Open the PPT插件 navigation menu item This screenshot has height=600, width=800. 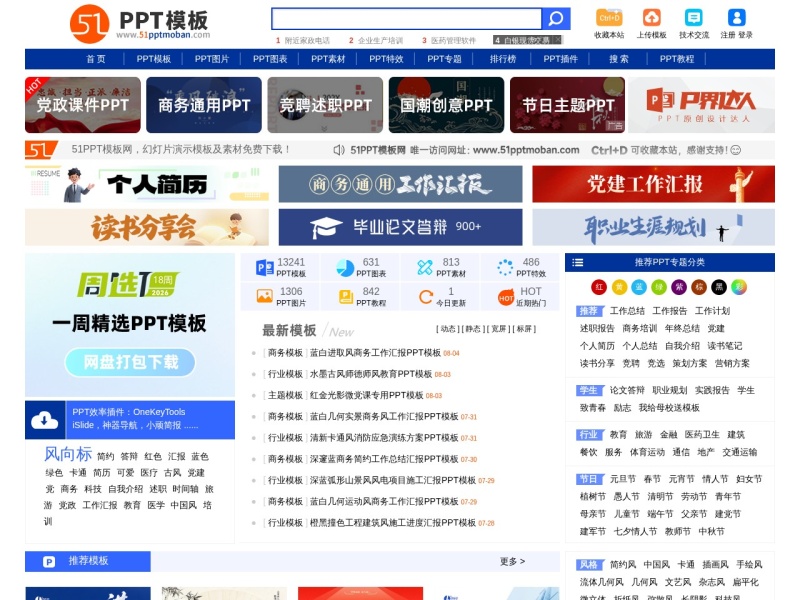560,59
